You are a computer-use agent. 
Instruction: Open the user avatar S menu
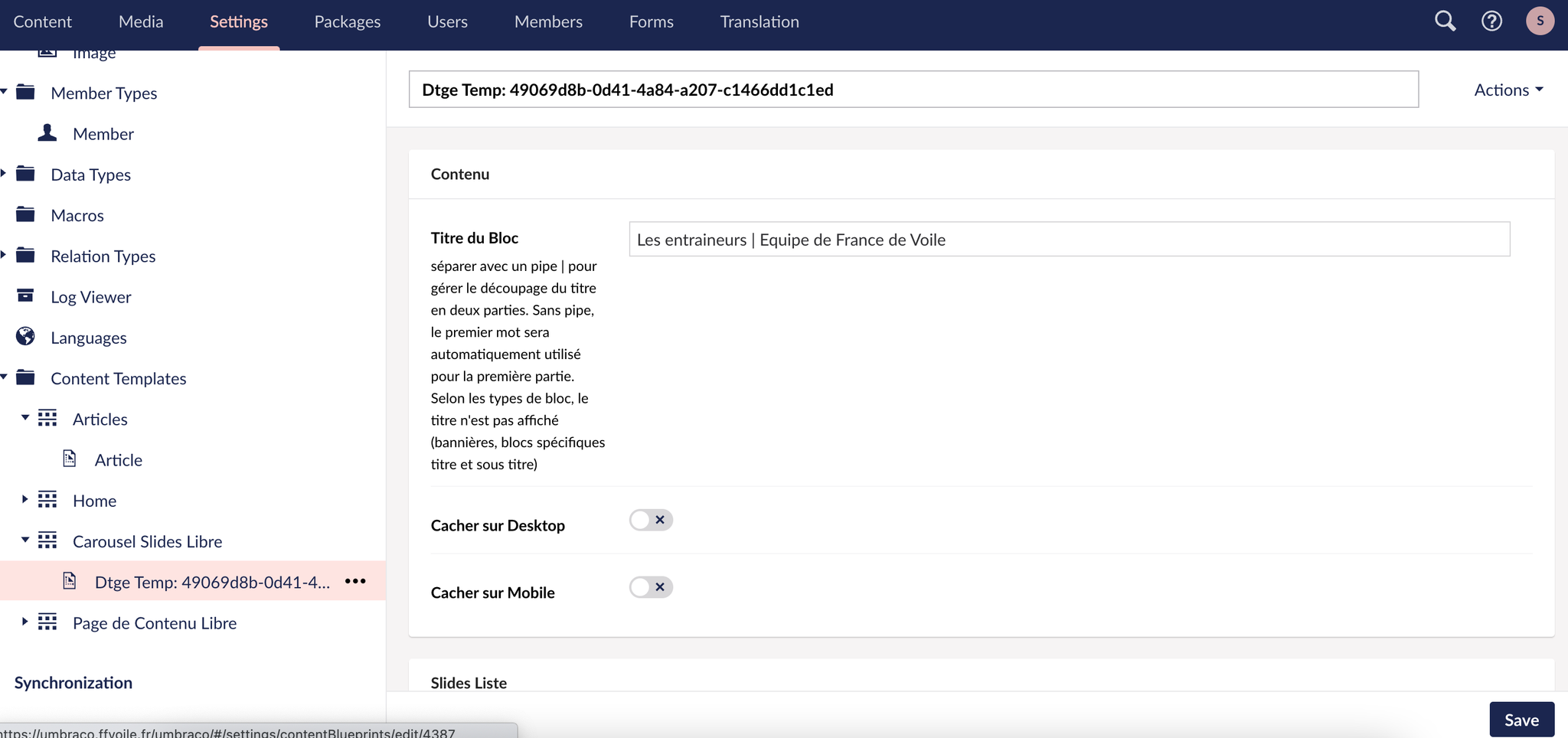pos(1540,21)
